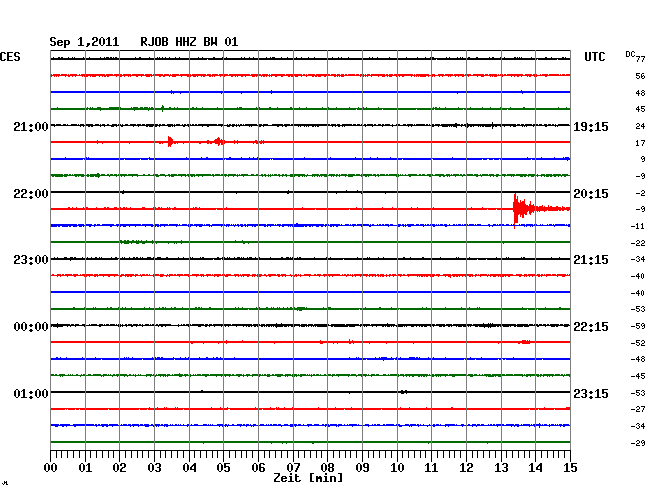This screenshot has width=650, height=494.
Task: Click the DC offset value '-29'
Action: coord(638,443)
